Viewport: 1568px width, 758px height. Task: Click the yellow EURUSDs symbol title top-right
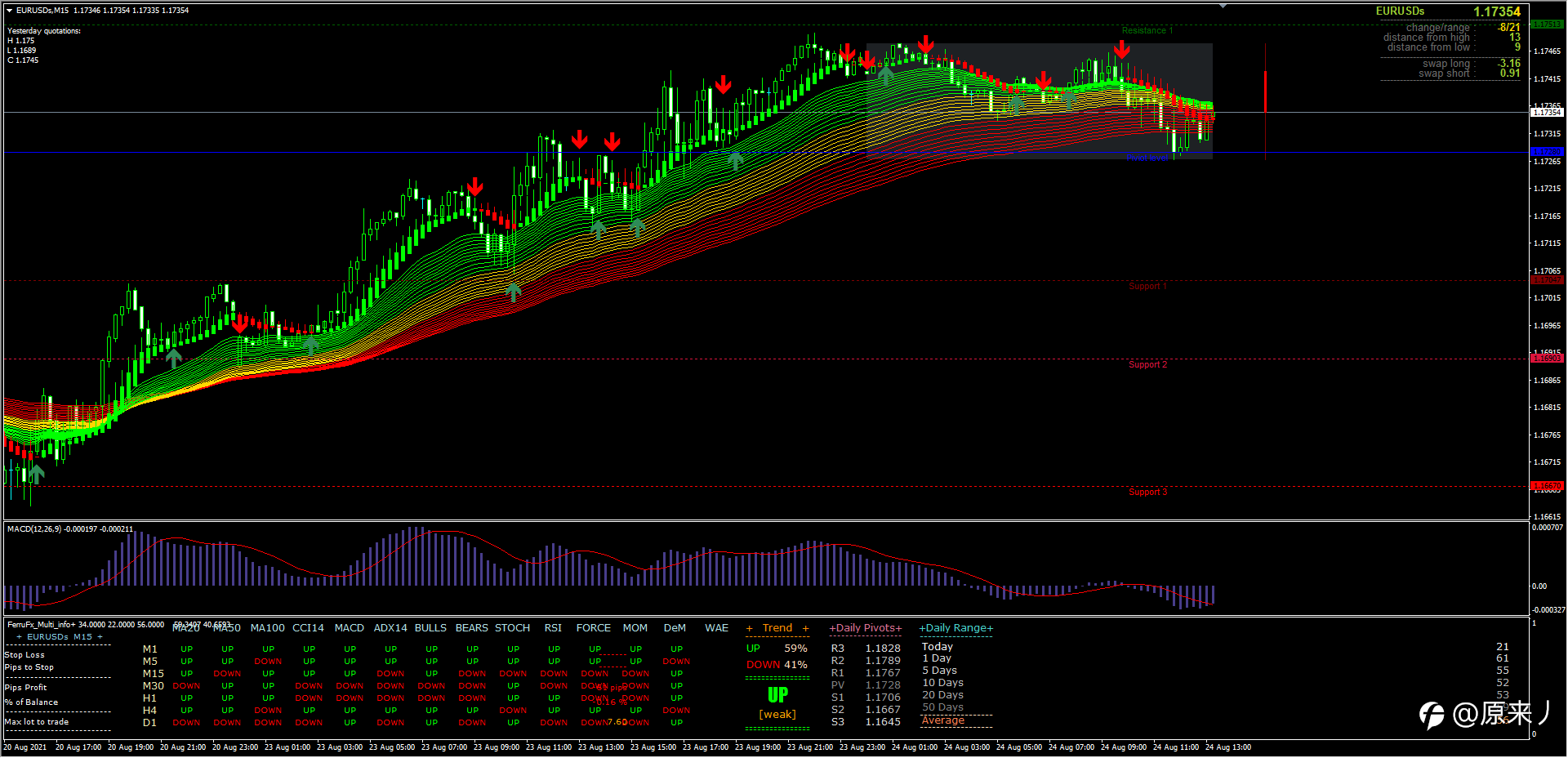(x=1400, y=11)
